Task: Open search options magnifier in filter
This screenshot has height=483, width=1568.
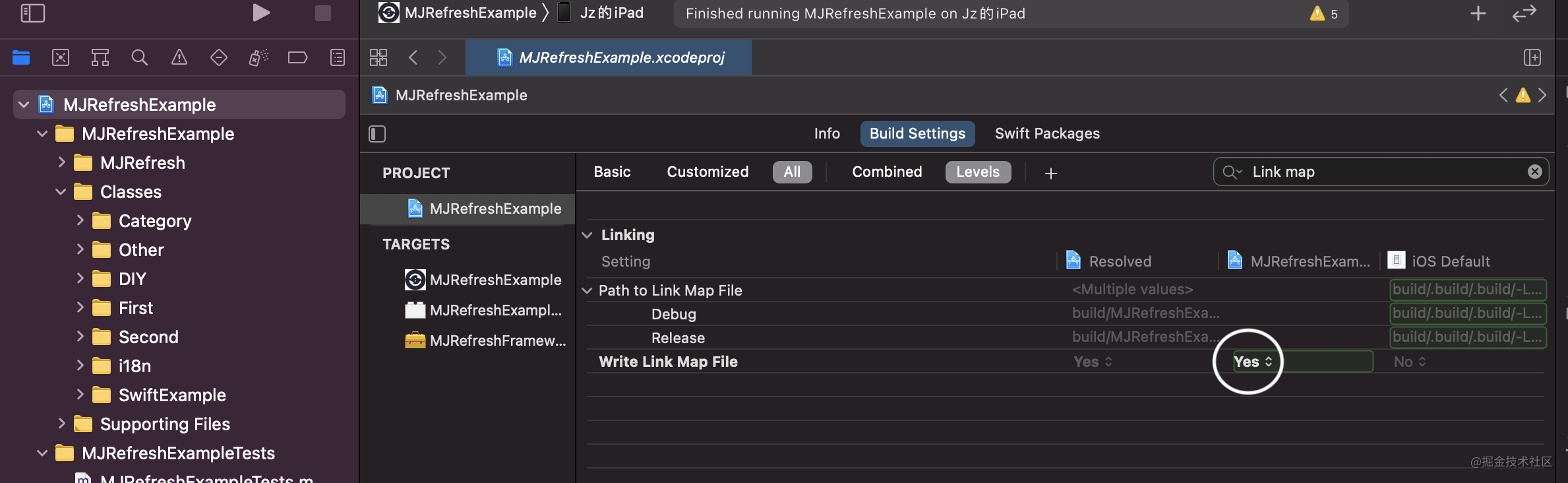Action: (x=1232, y=172)
